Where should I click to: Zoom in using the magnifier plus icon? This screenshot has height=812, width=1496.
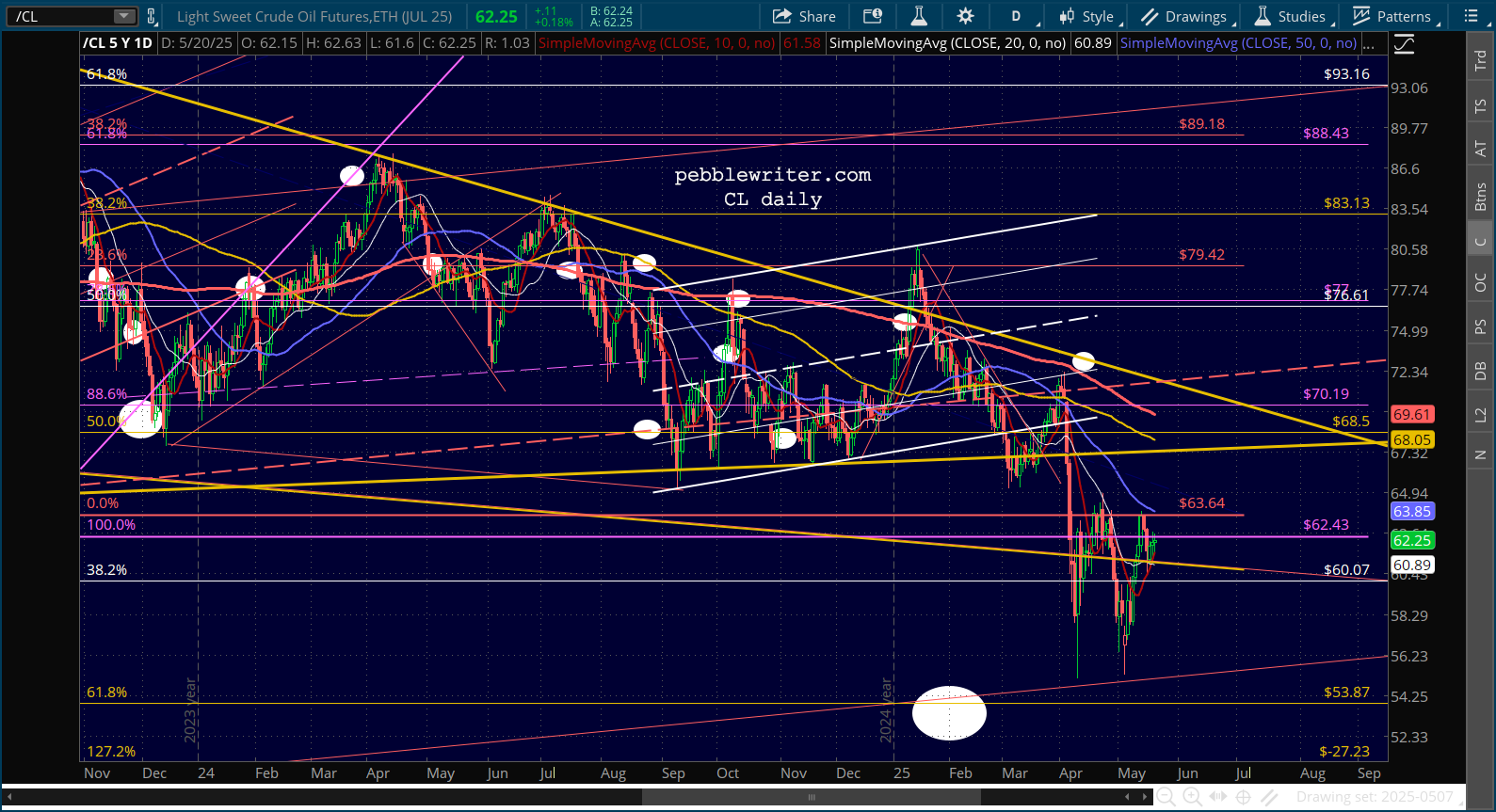tap(1191, 797)
